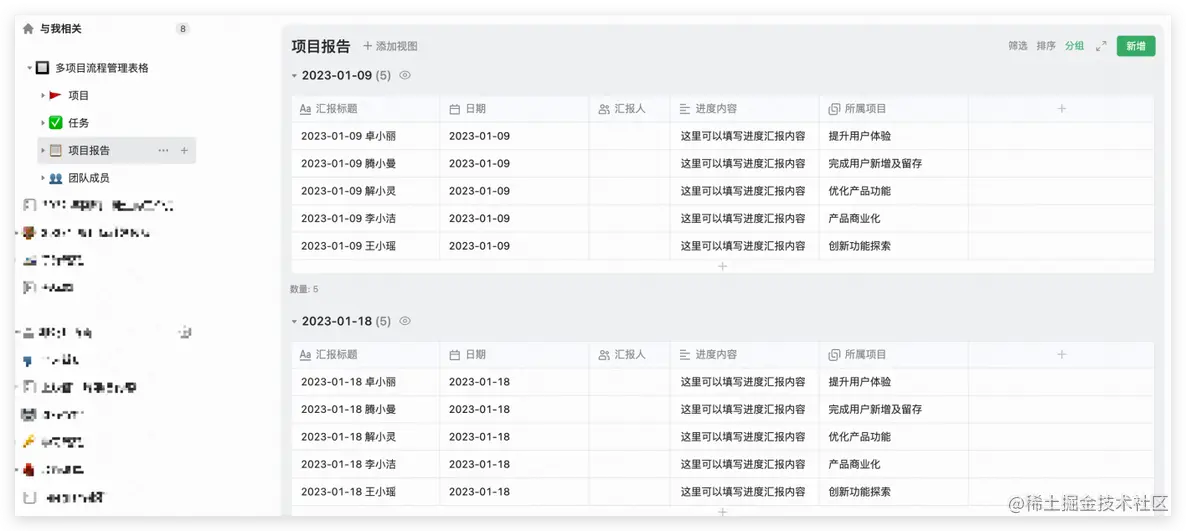Open the 排序 sort option
The image size is (1186, 531).
point(1046,46)
